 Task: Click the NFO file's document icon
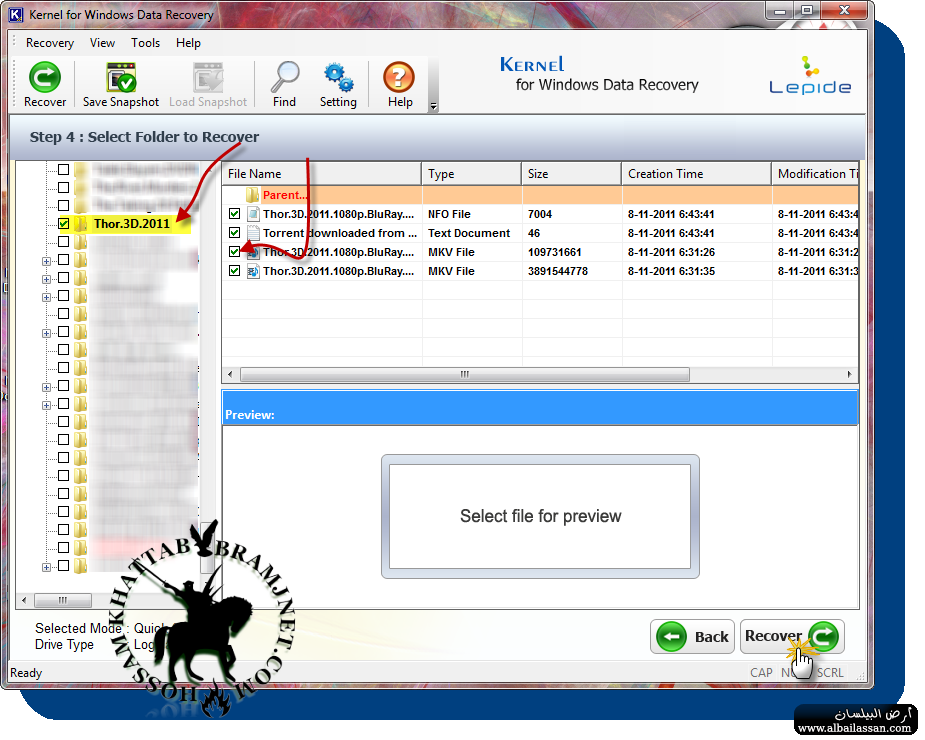click(x=253, y=214)
